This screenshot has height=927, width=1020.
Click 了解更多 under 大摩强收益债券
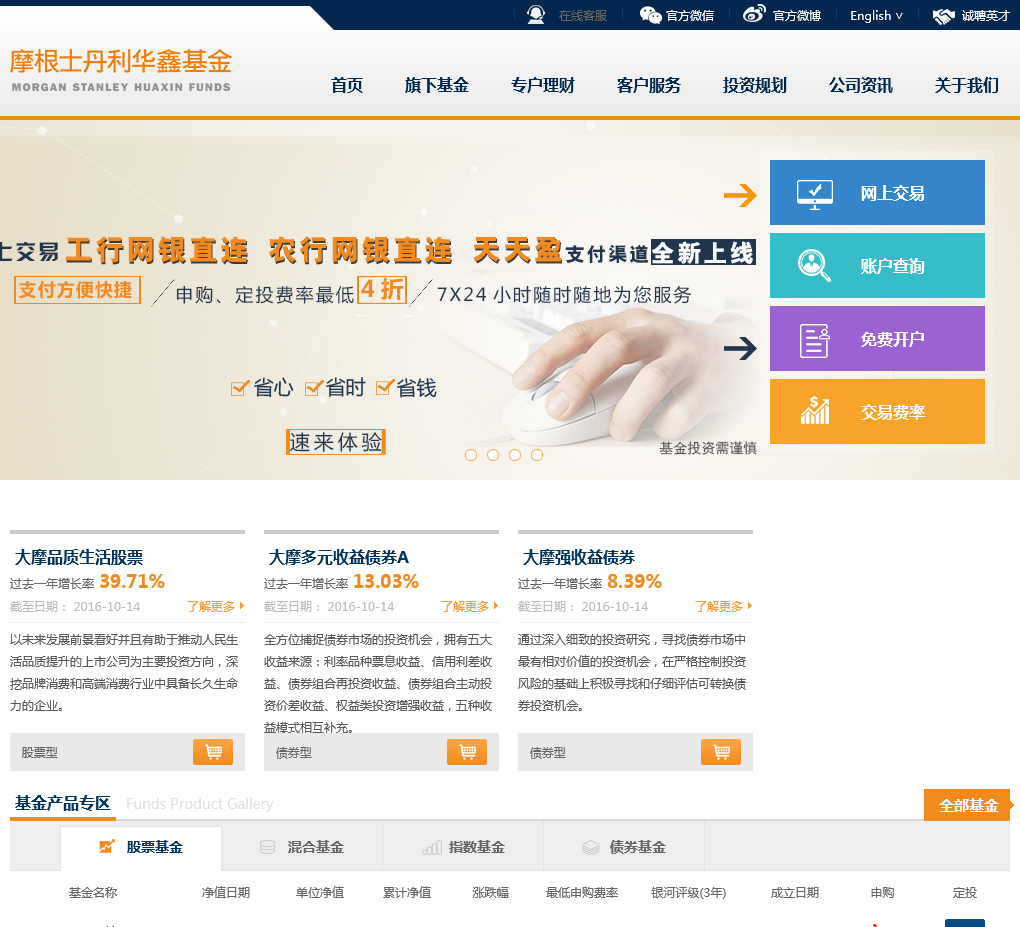723,606
